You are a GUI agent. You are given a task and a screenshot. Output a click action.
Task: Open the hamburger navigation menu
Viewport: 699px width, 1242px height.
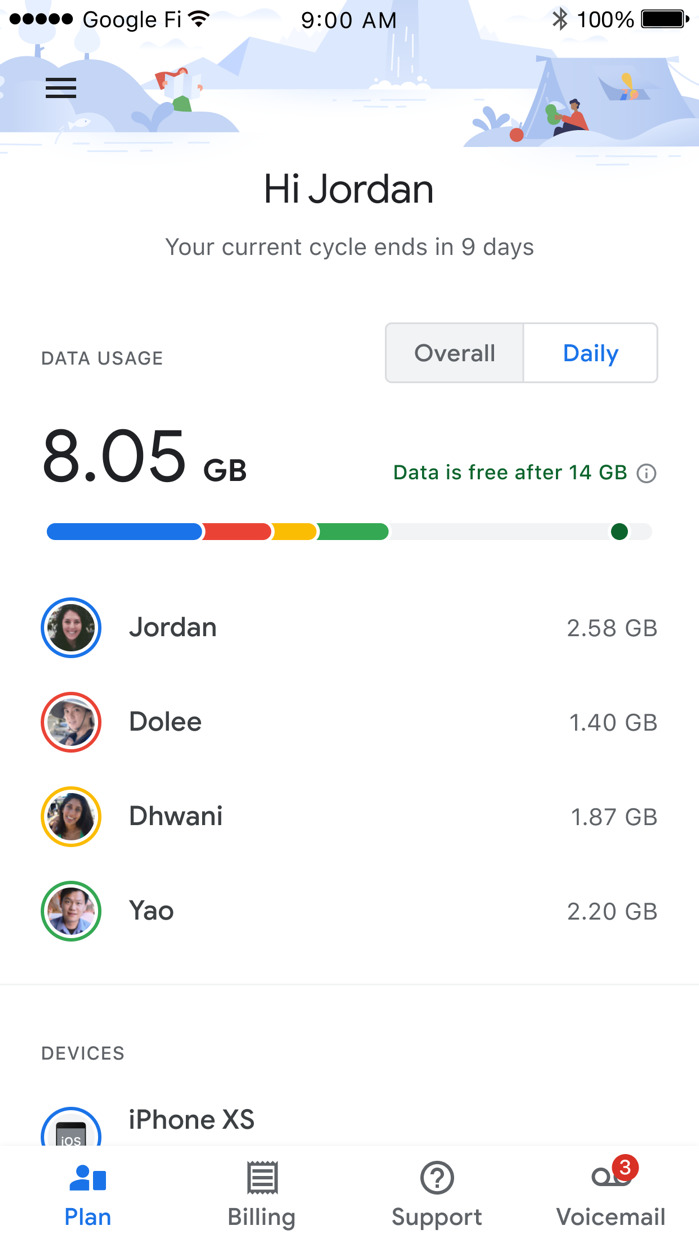click(x=61, y=88)
